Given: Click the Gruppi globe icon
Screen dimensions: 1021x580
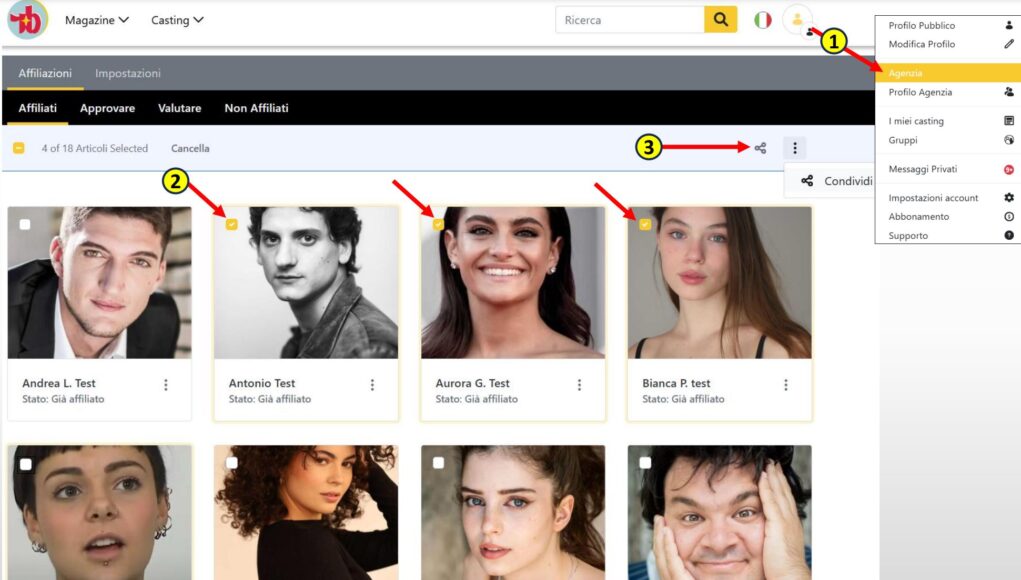Looking at the screenshot, I should [1009, 140].
